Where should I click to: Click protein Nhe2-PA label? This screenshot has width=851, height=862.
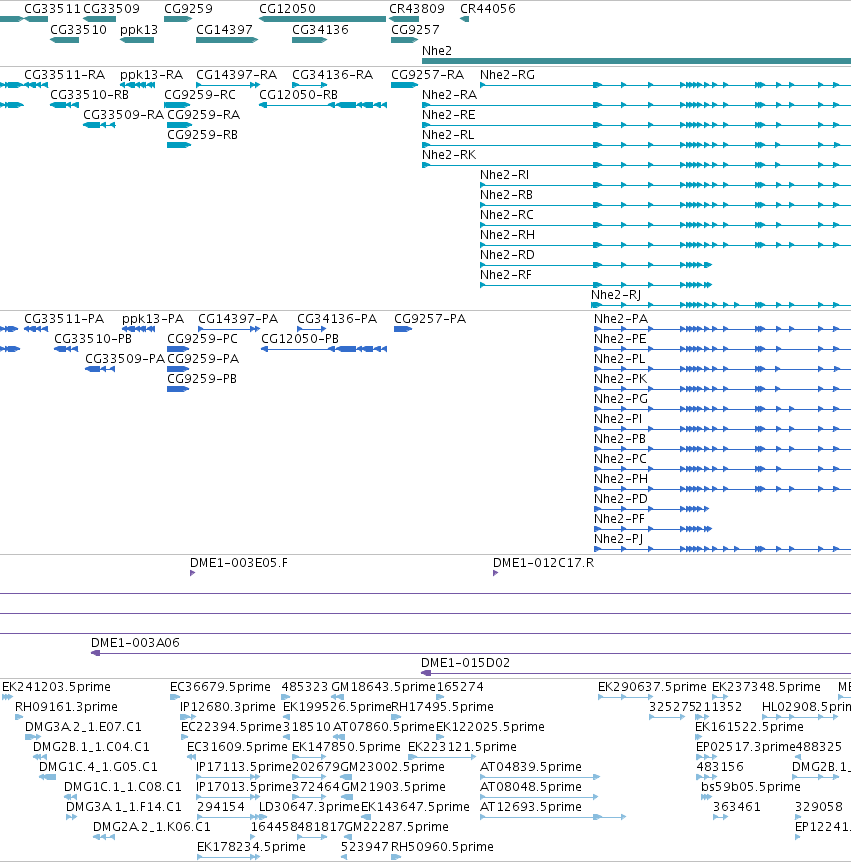tap(621, 319)
